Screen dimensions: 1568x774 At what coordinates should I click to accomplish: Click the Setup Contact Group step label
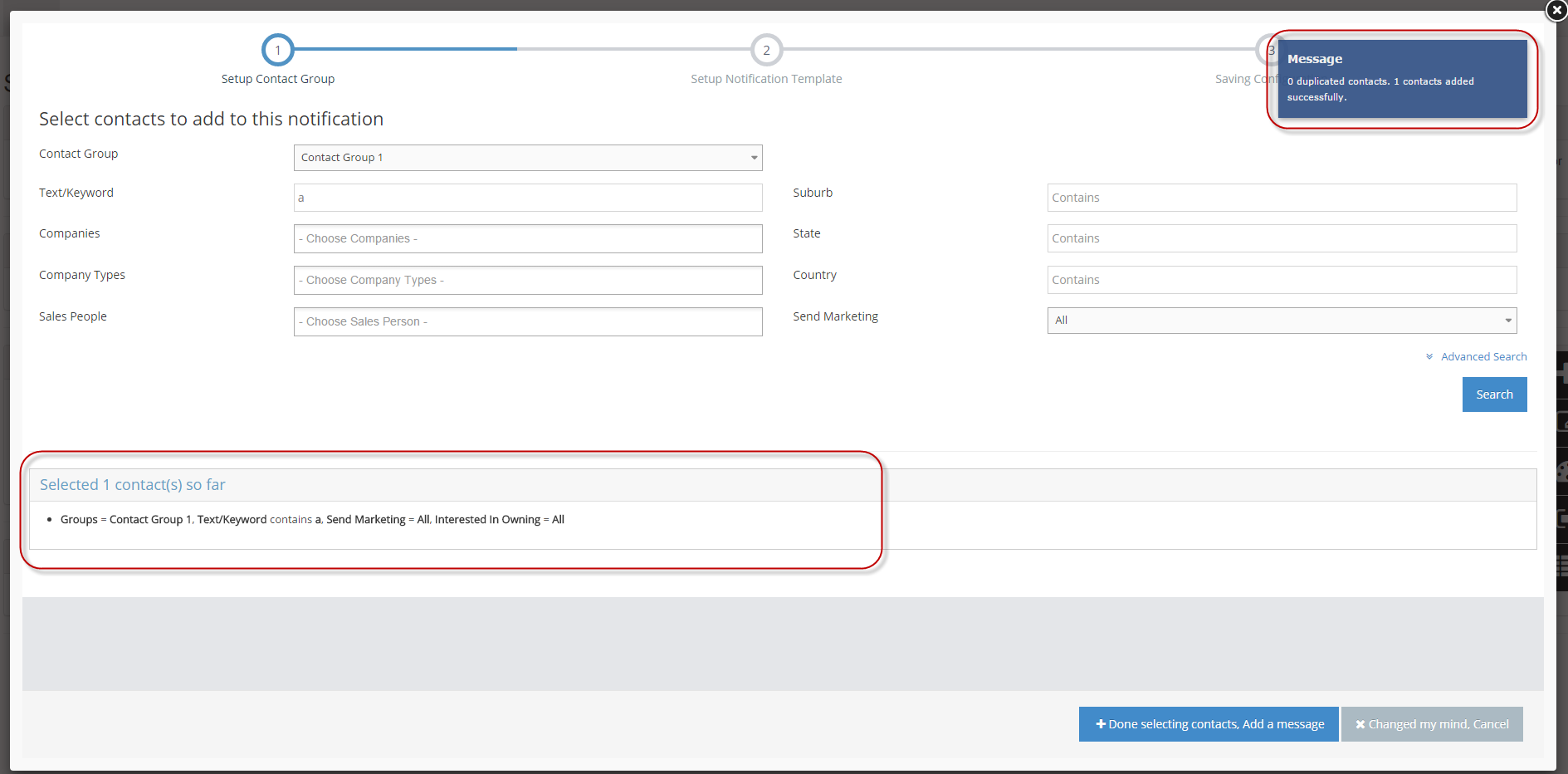click(277, 79)
